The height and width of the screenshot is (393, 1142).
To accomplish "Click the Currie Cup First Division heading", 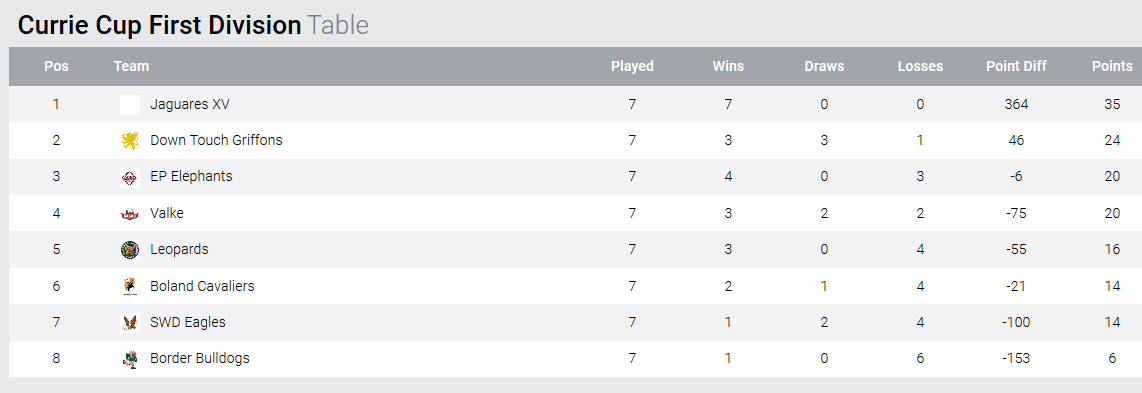I will (x=160, y=25).
